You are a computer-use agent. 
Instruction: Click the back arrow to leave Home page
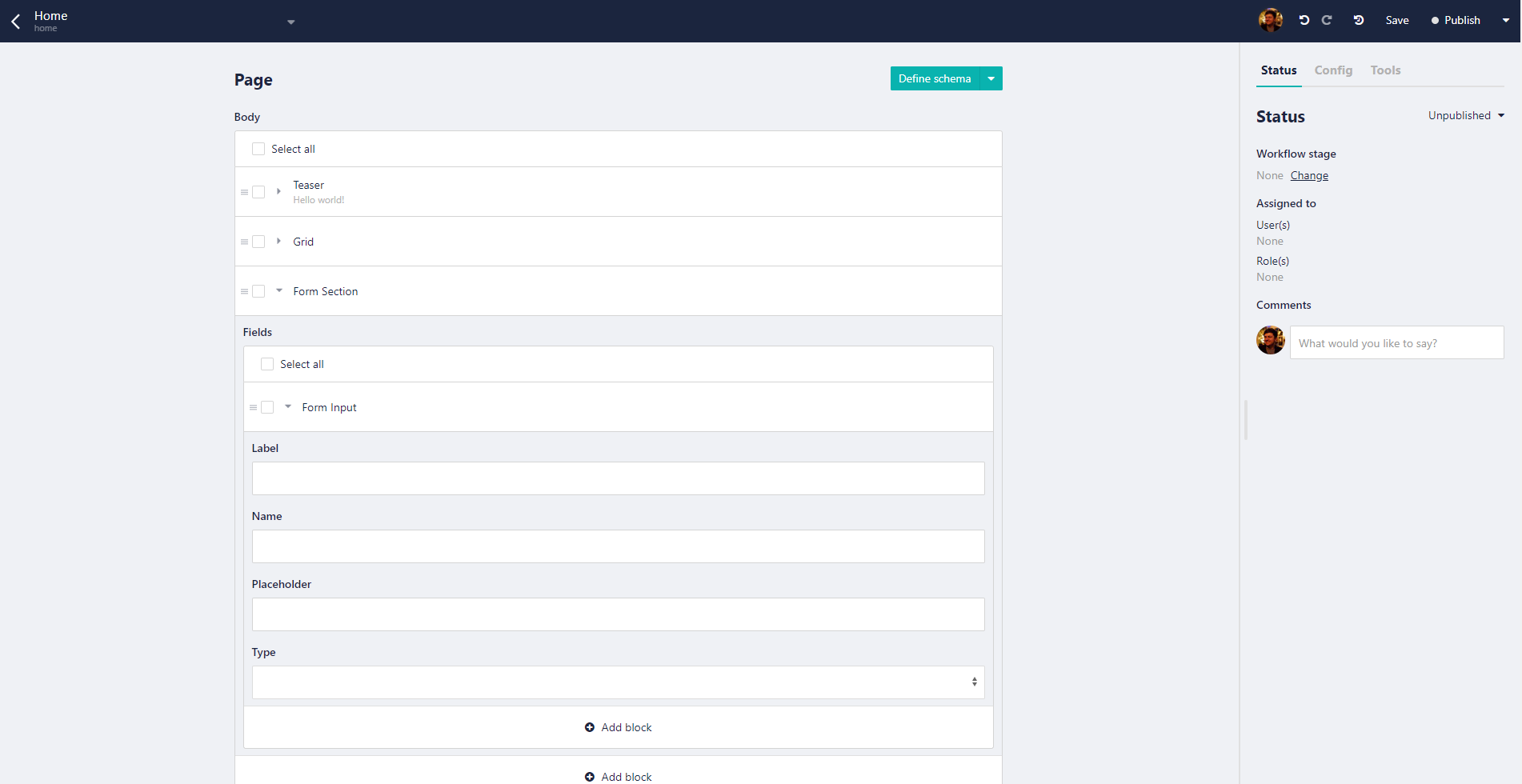tap(15, 21)
